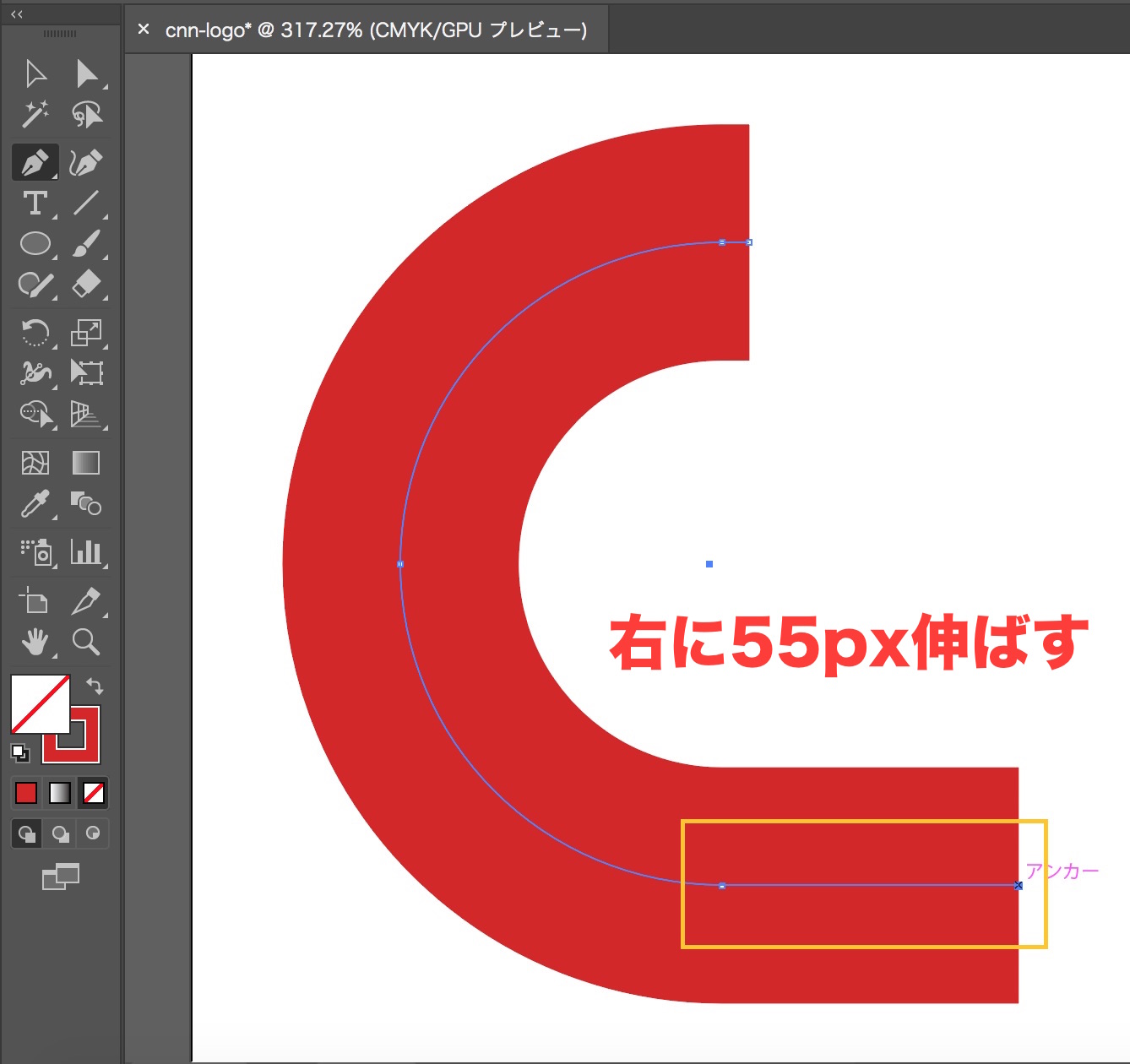Viewport: 1130px width, 1064px height.
Task: Enable Draw Behind mode
Action: (x=60, y=834)
